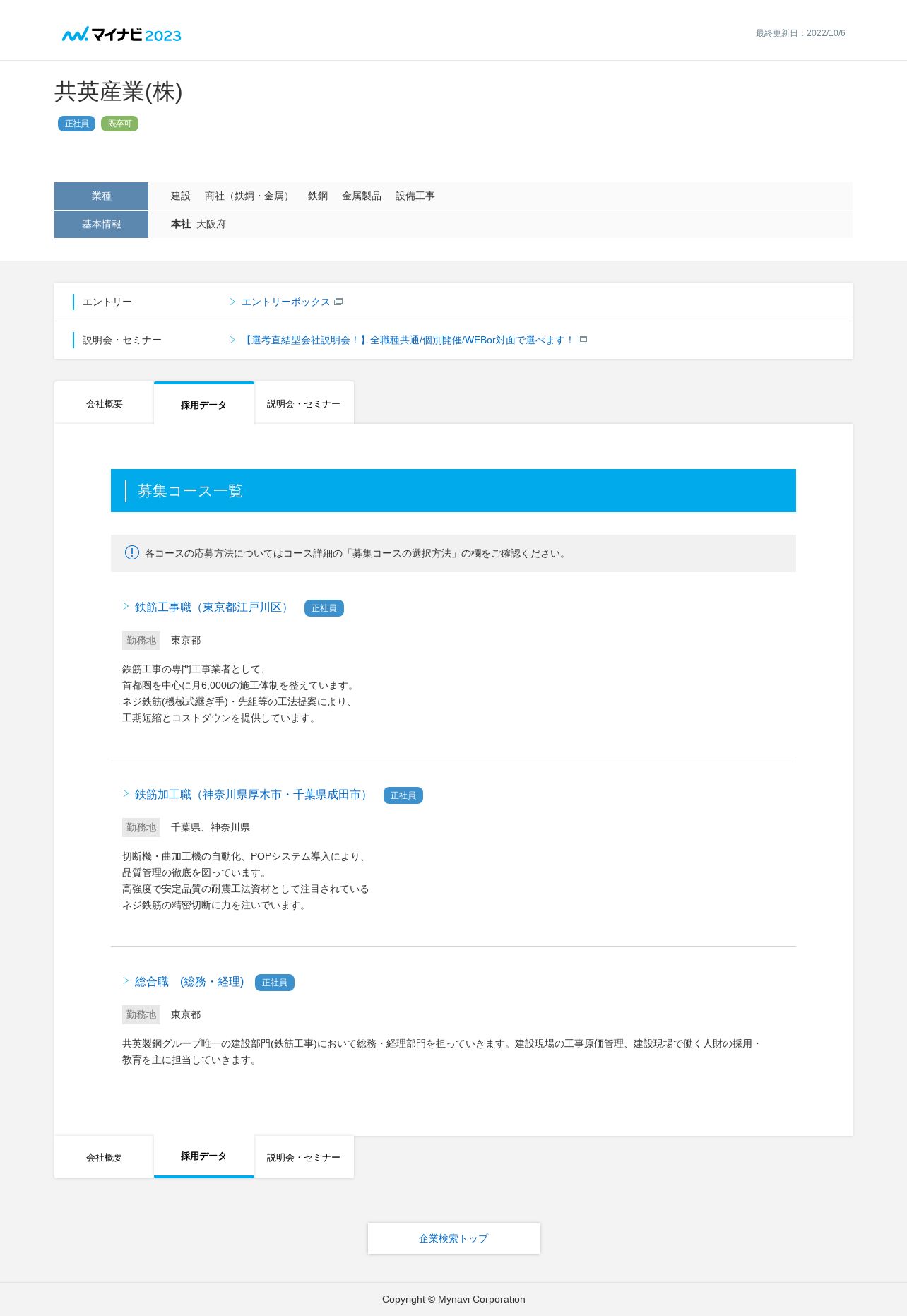Click the info icon in the notice bar
The image size is (907, 1316).
tap(132, 552)
